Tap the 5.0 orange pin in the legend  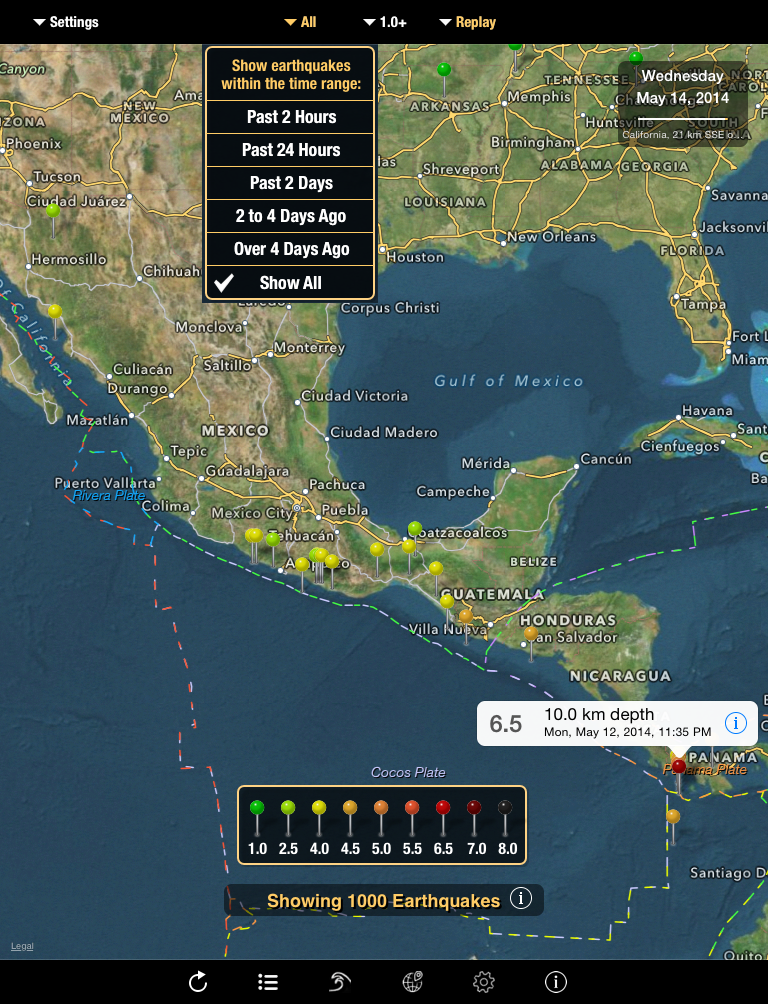pyautogui.click(x=381, y=807)
